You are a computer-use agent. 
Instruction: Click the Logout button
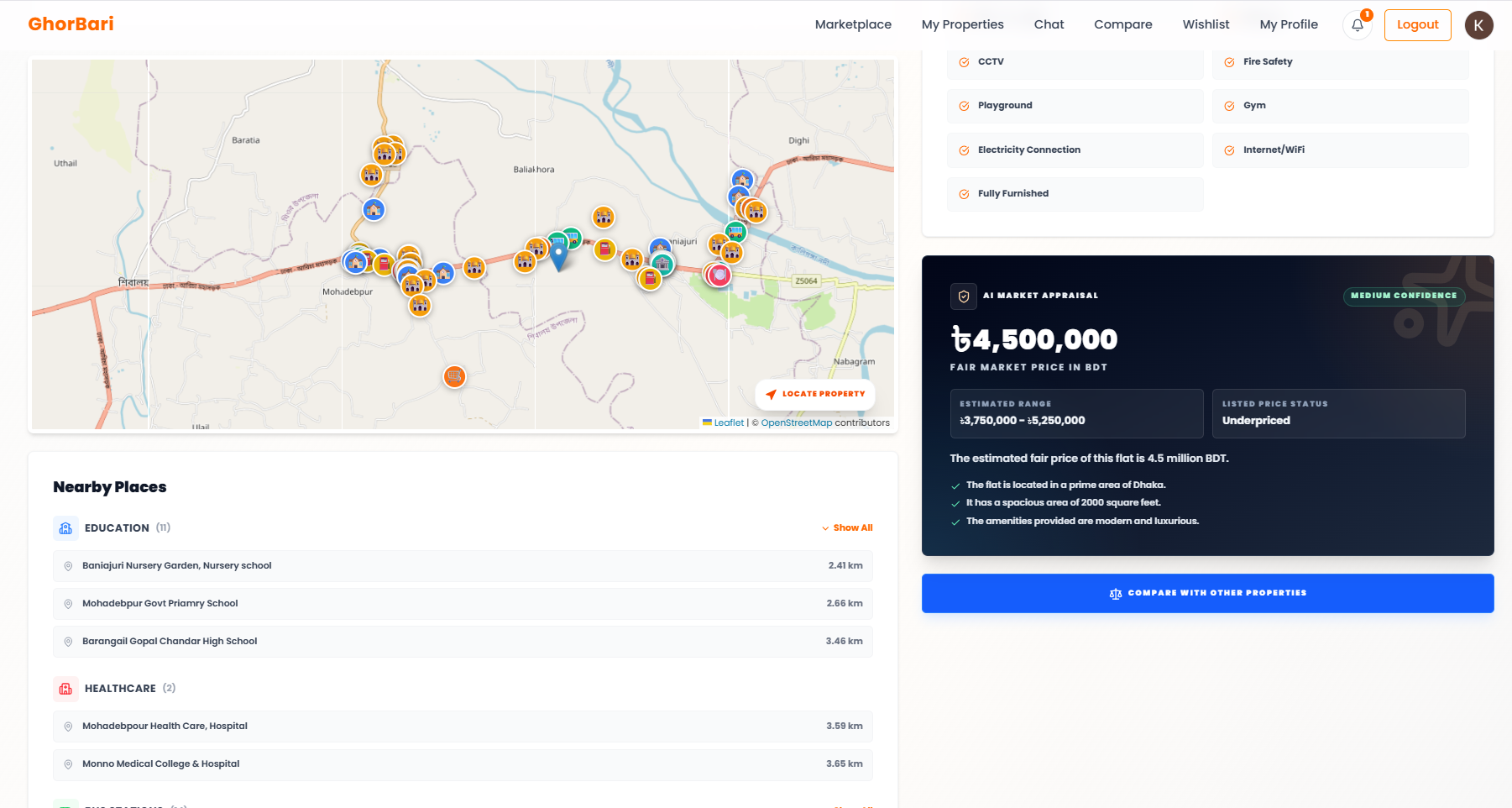click(1417, 24)
